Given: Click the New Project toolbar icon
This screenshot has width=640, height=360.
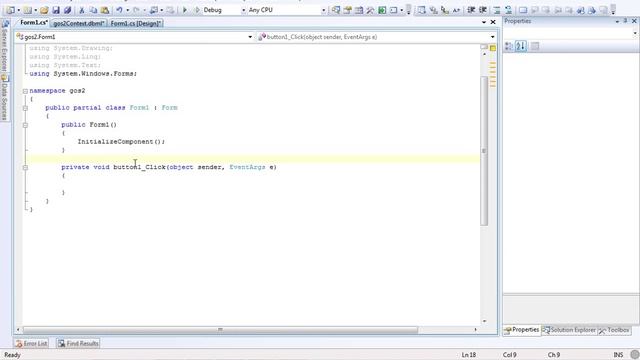Looking at the screenshot, I should coord(11,10).
